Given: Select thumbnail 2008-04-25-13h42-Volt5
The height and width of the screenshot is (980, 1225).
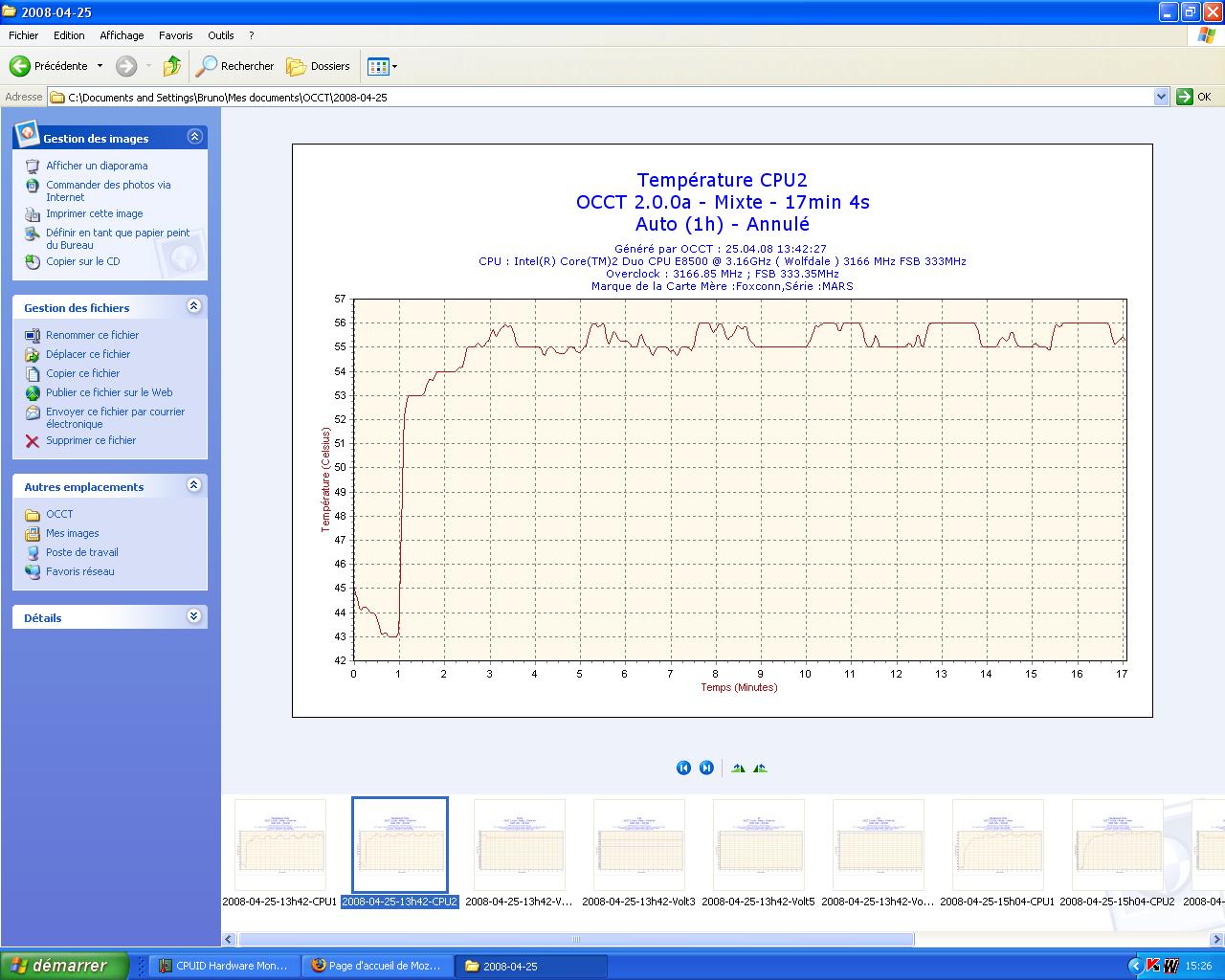Looking at the screenshot, I should tap(759, 852).
